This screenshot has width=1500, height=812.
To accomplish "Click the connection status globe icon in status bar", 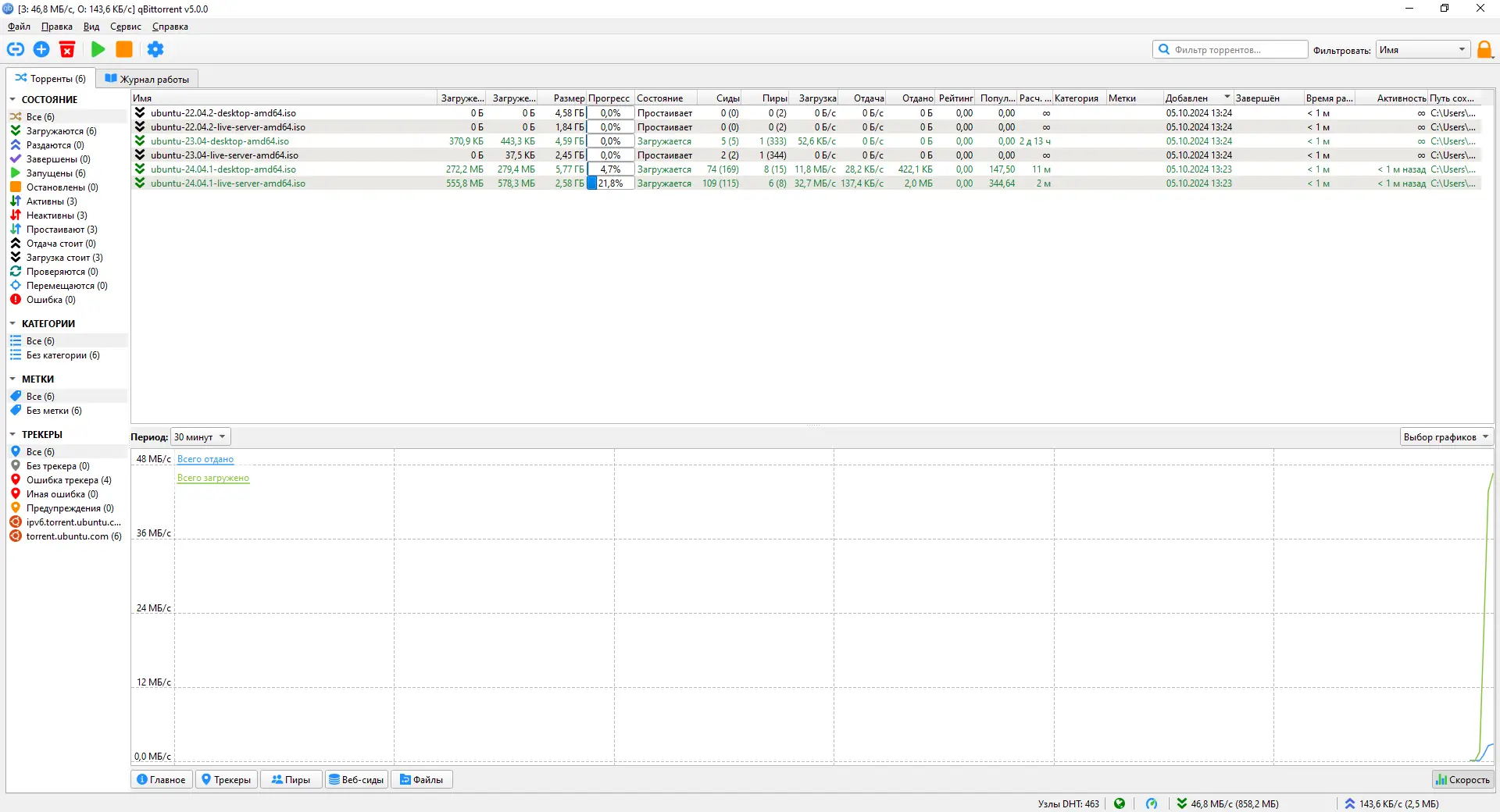I will point(1120,803).
